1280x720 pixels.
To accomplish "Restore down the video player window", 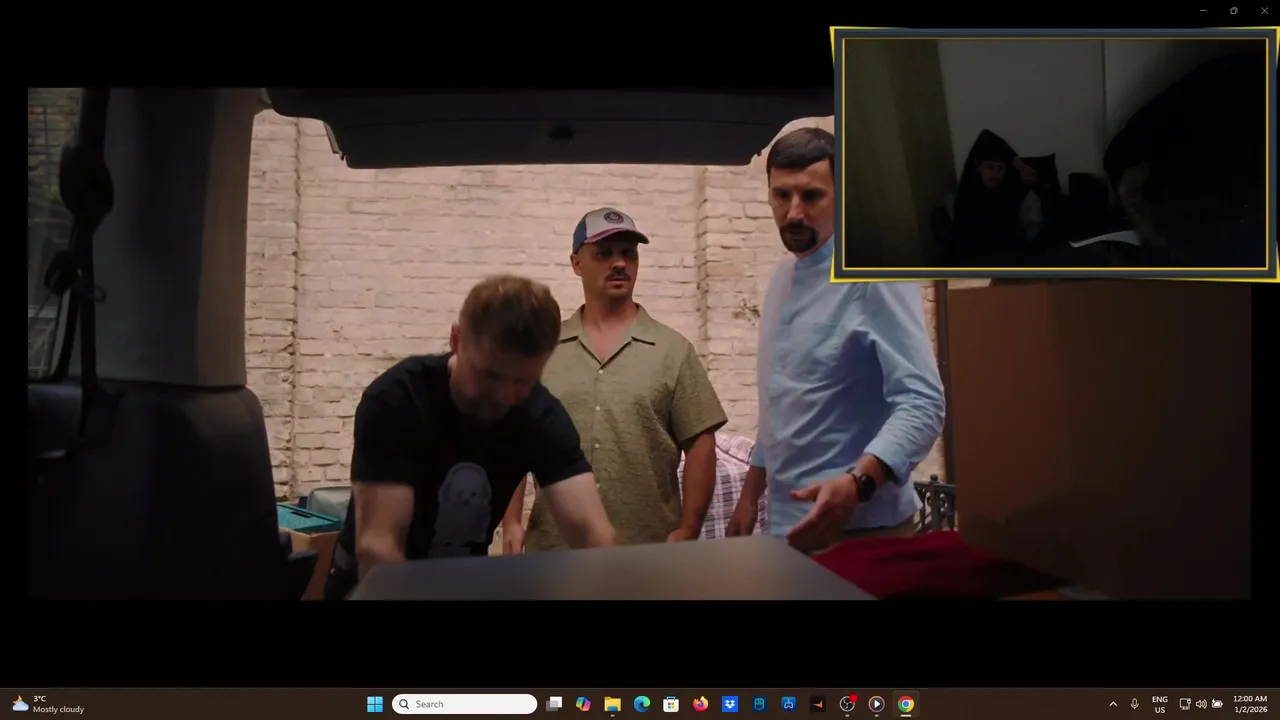I will click(1233, 11).
